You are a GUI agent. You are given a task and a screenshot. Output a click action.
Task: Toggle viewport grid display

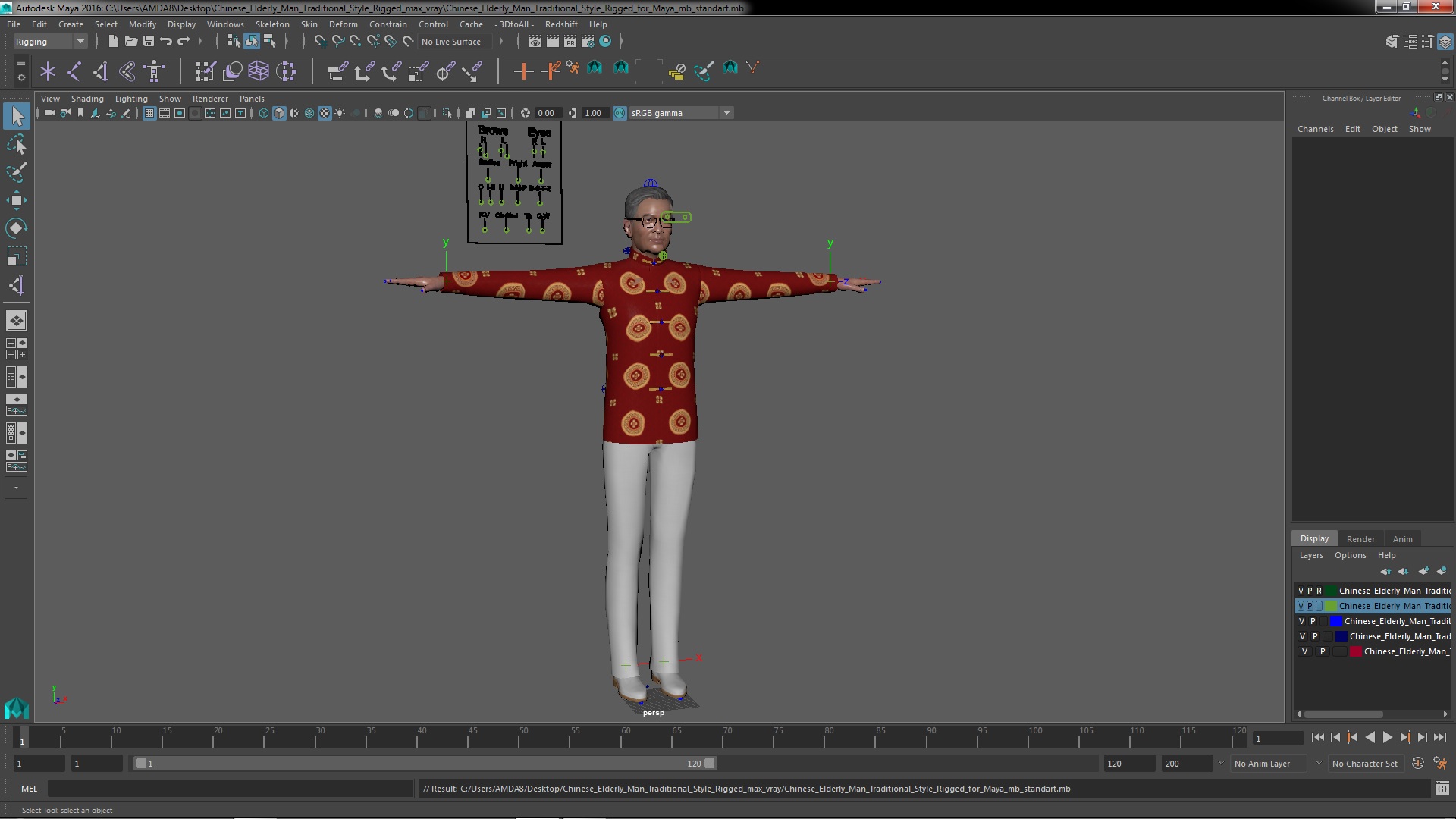tap(149, 113)
